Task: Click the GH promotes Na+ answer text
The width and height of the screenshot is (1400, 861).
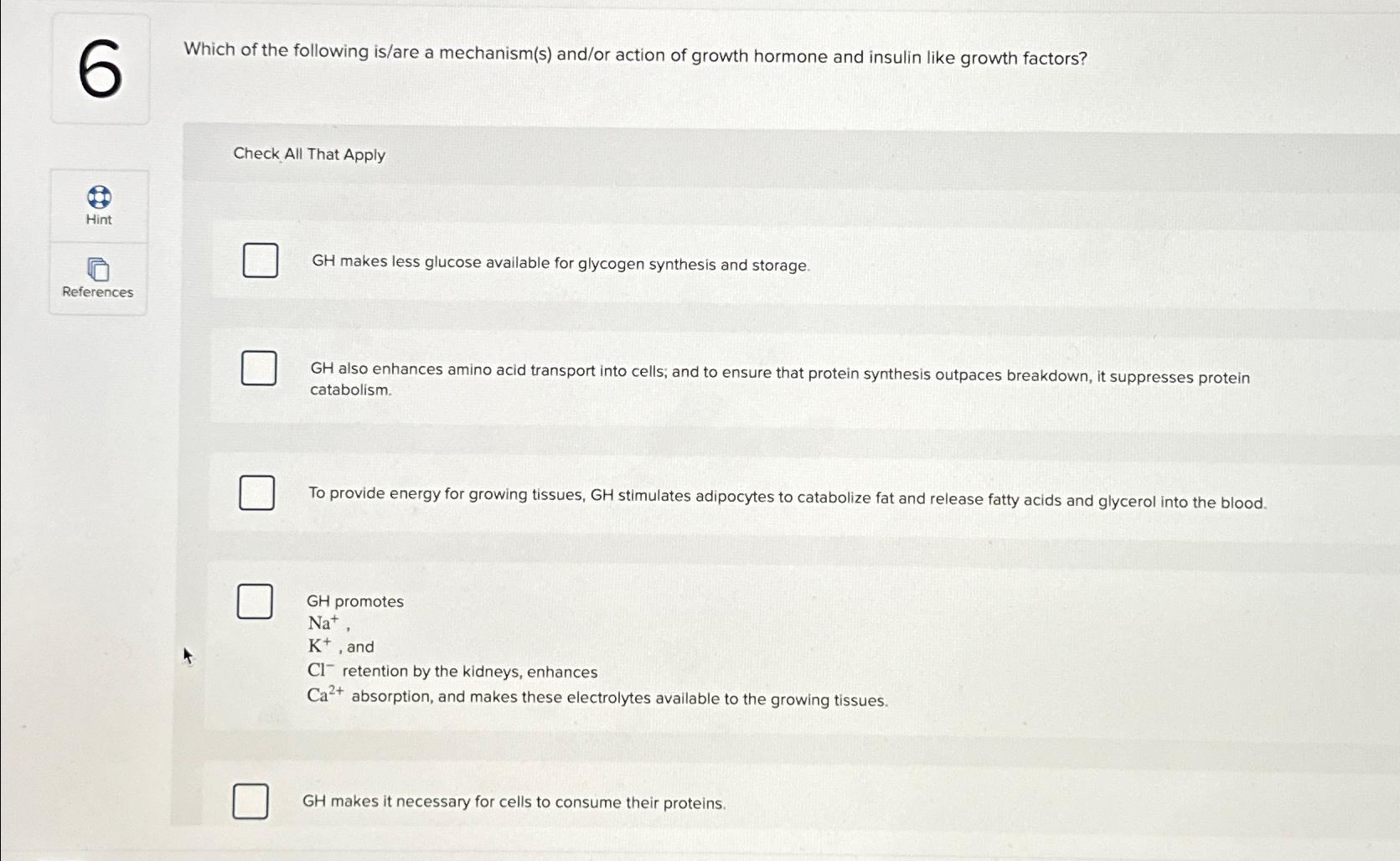Action: [x=354, y=601]
